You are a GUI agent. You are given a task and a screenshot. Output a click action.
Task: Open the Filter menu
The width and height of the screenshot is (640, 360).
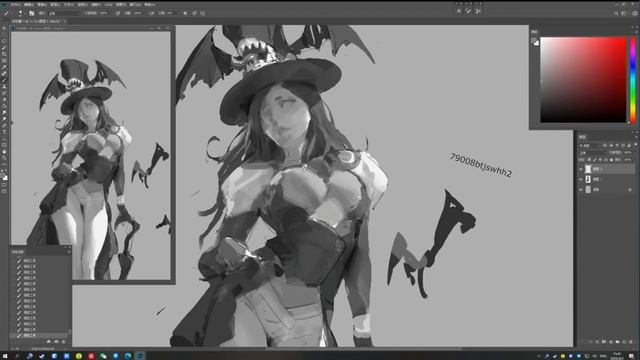(96, 4)
